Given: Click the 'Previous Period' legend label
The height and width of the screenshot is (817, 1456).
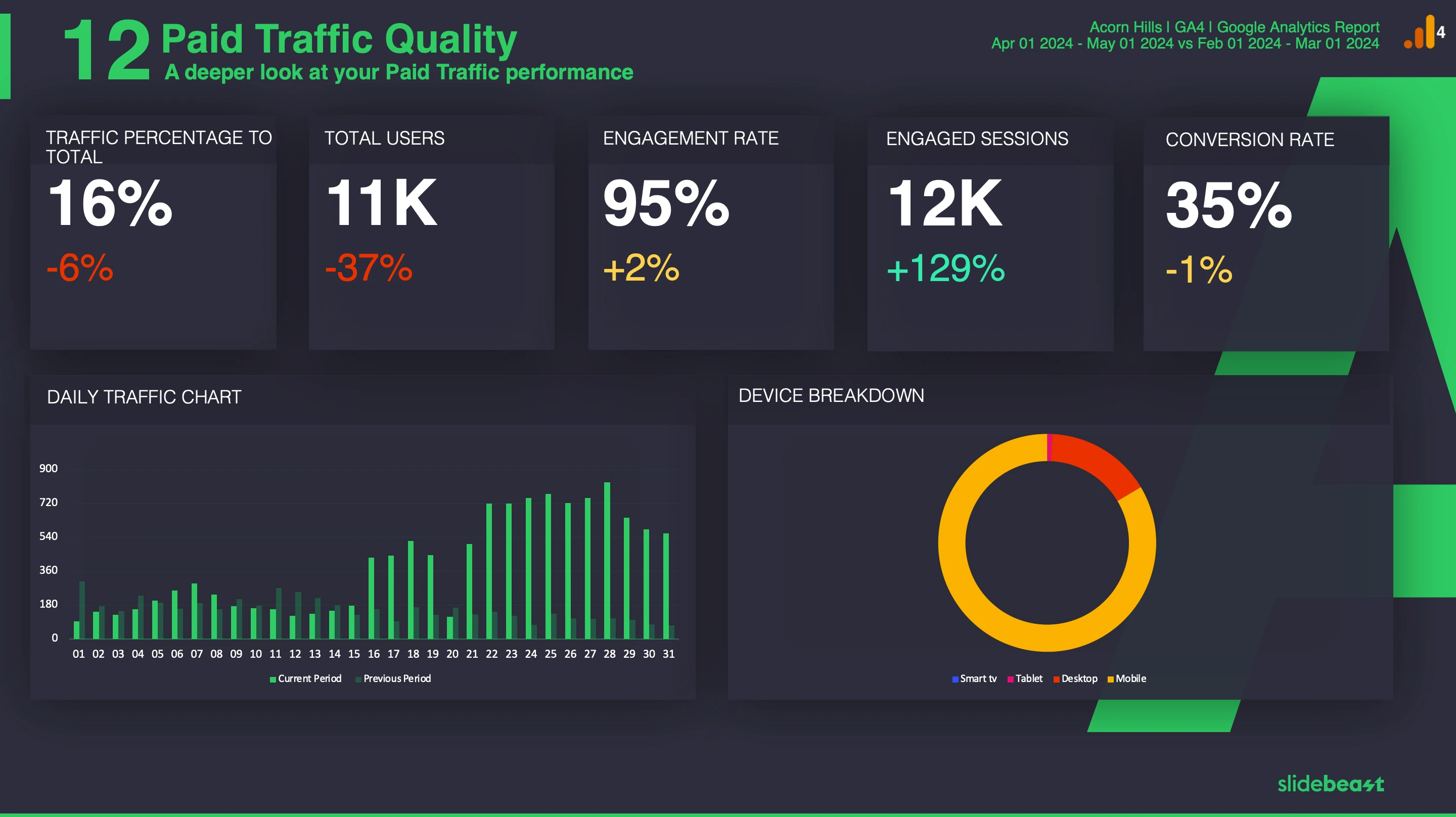Looking at the screenshot, I should (x=397, y=678).
